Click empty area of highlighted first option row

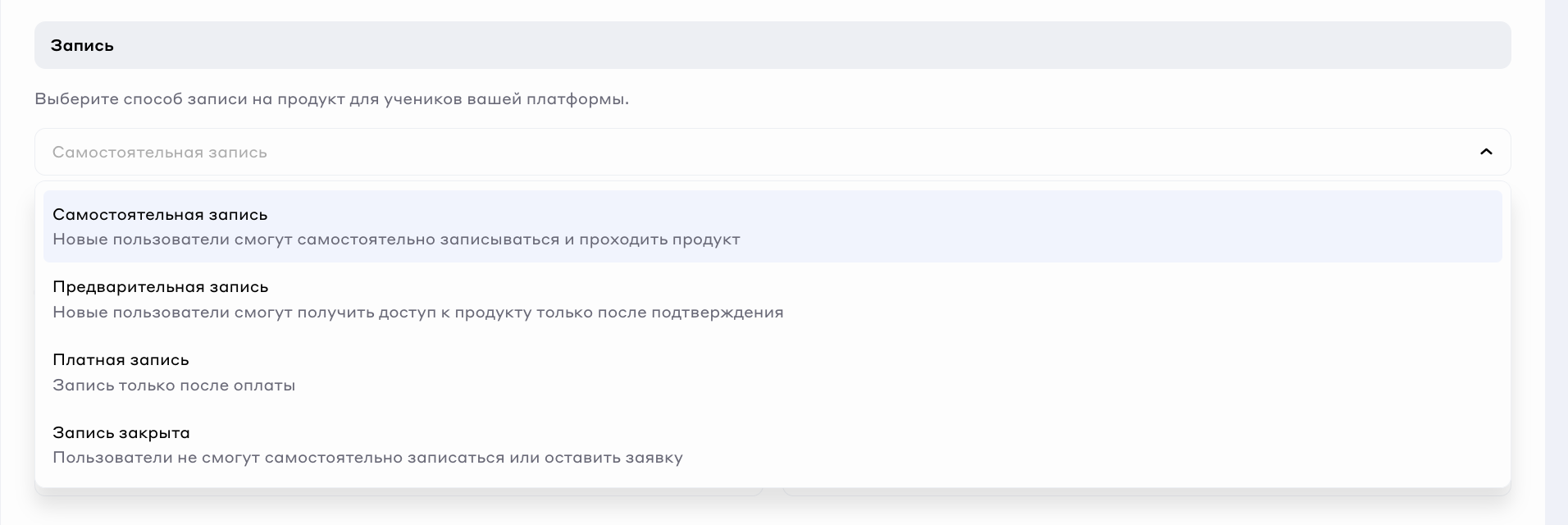point(1066,226)
